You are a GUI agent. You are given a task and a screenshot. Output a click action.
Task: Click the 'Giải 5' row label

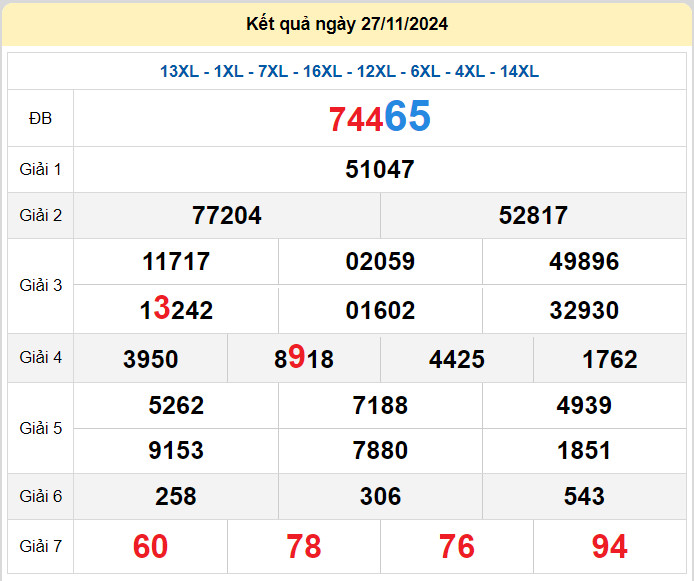click(40, 429)
